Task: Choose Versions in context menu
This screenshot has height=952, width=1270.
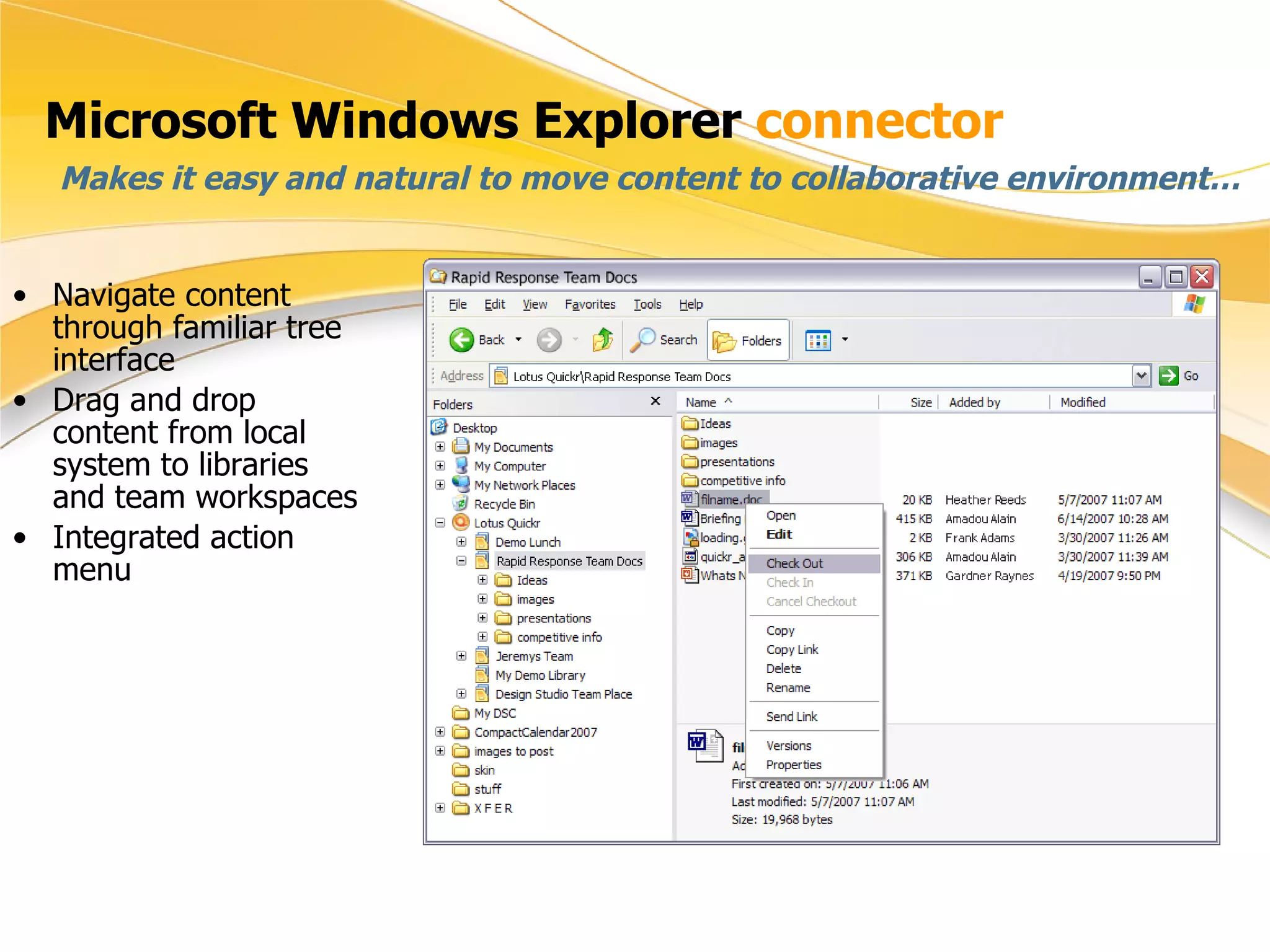Action: tap(814, 746)
